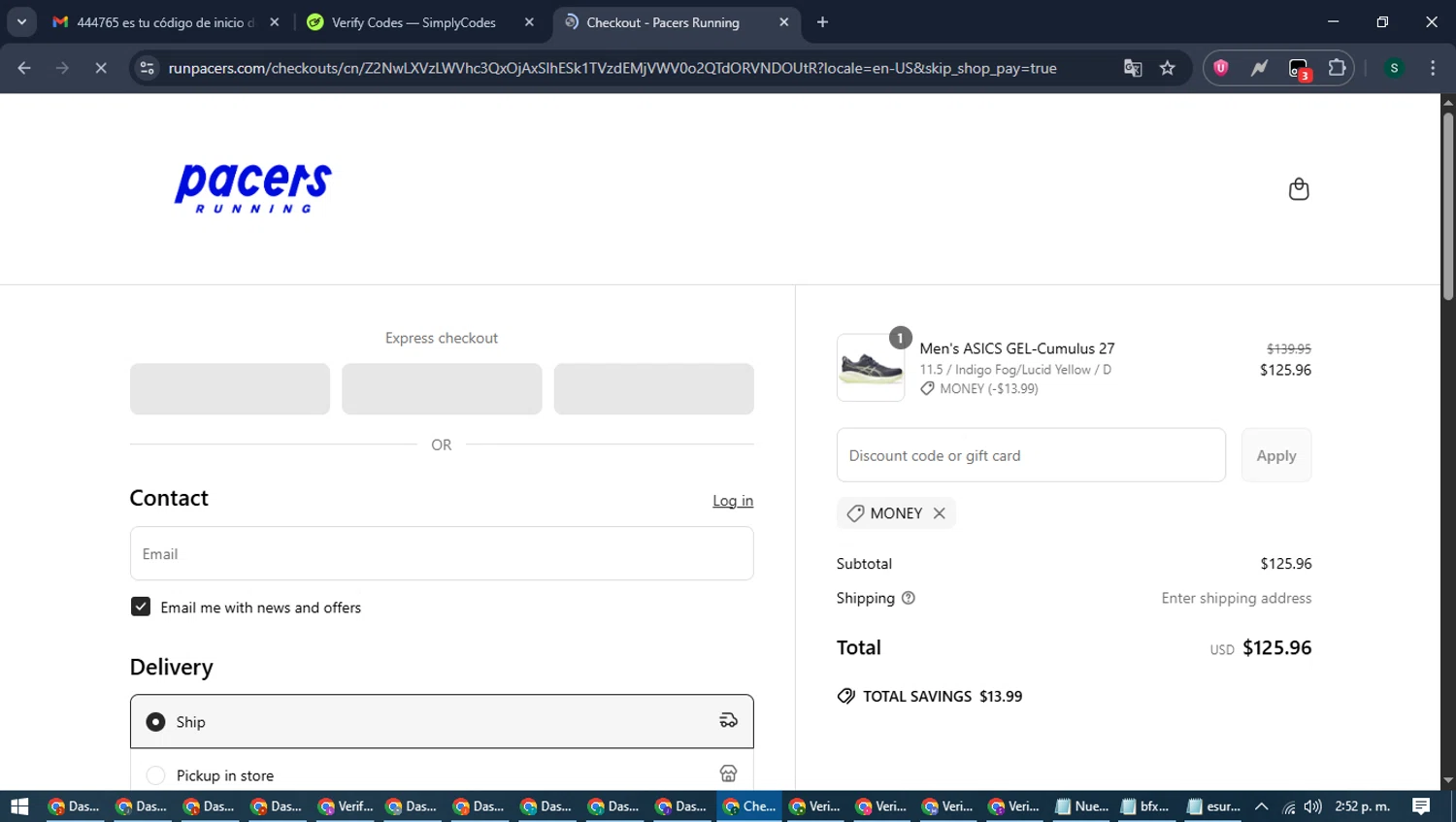Stop loading the page
1456x822 pixels.
click(101, 68)
